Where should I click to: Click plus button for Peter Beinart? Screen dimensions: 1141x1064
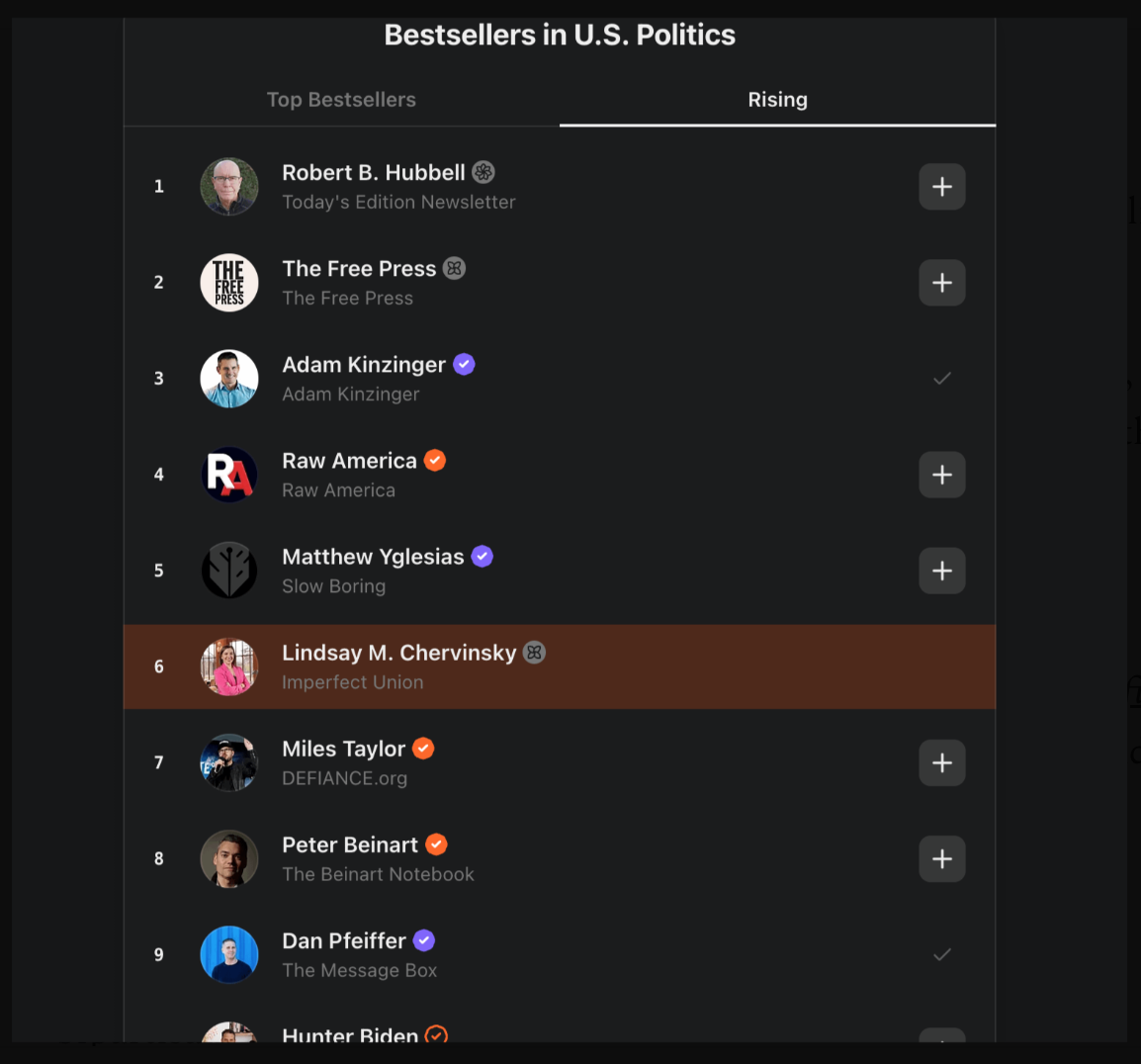click(x=941, y=858)
